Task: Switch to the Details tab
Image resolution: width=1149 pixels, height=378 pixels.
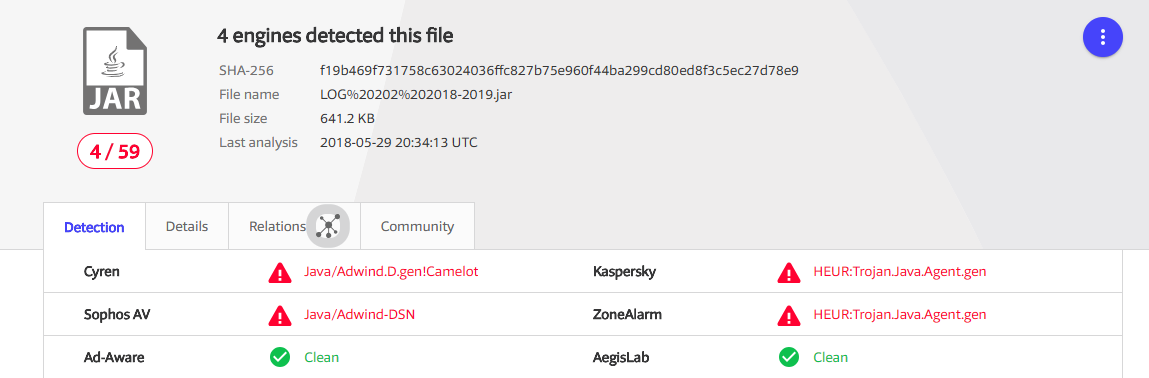Action: point(187,226)
